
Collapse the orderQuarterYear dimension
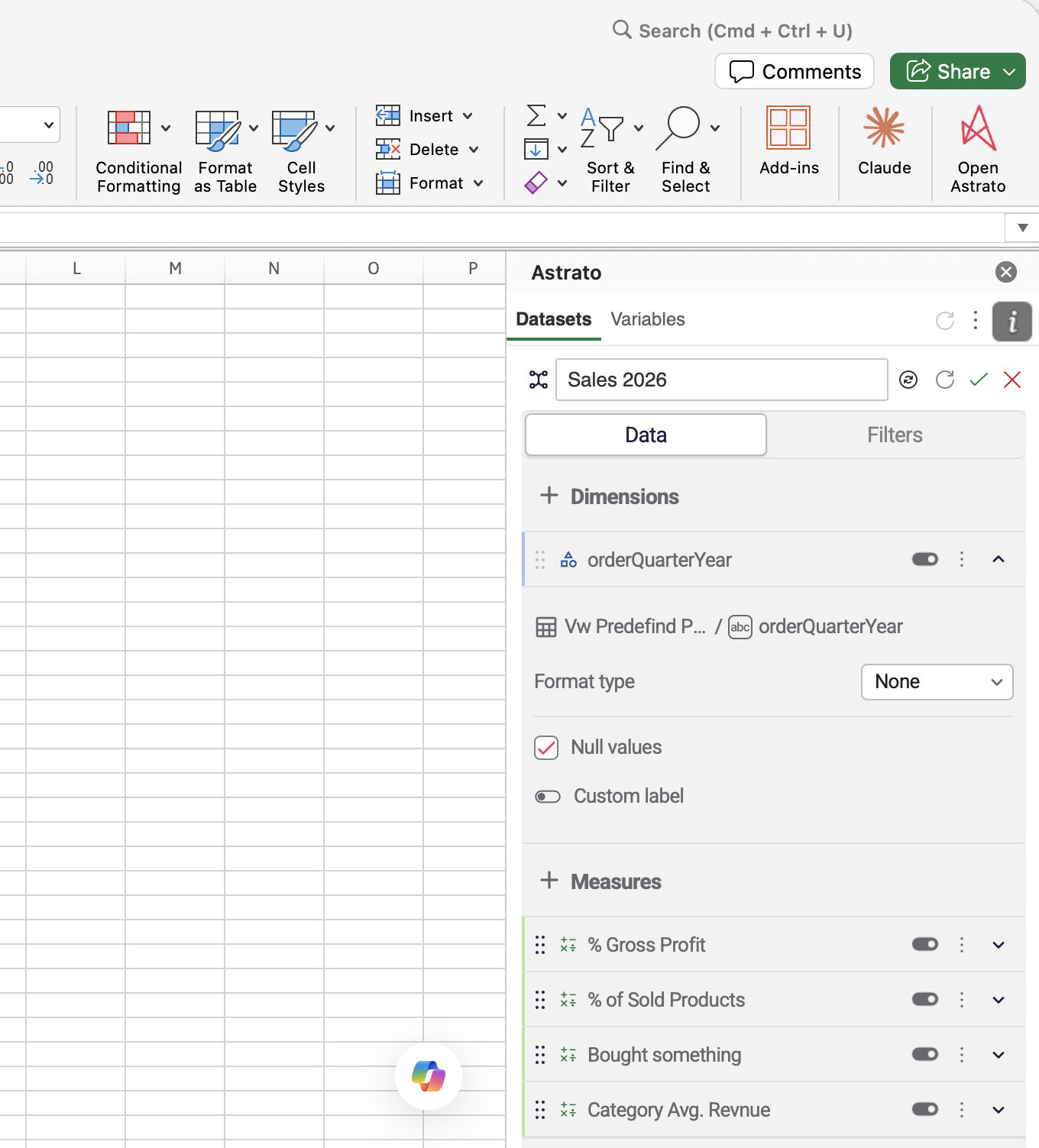point(999,560)
